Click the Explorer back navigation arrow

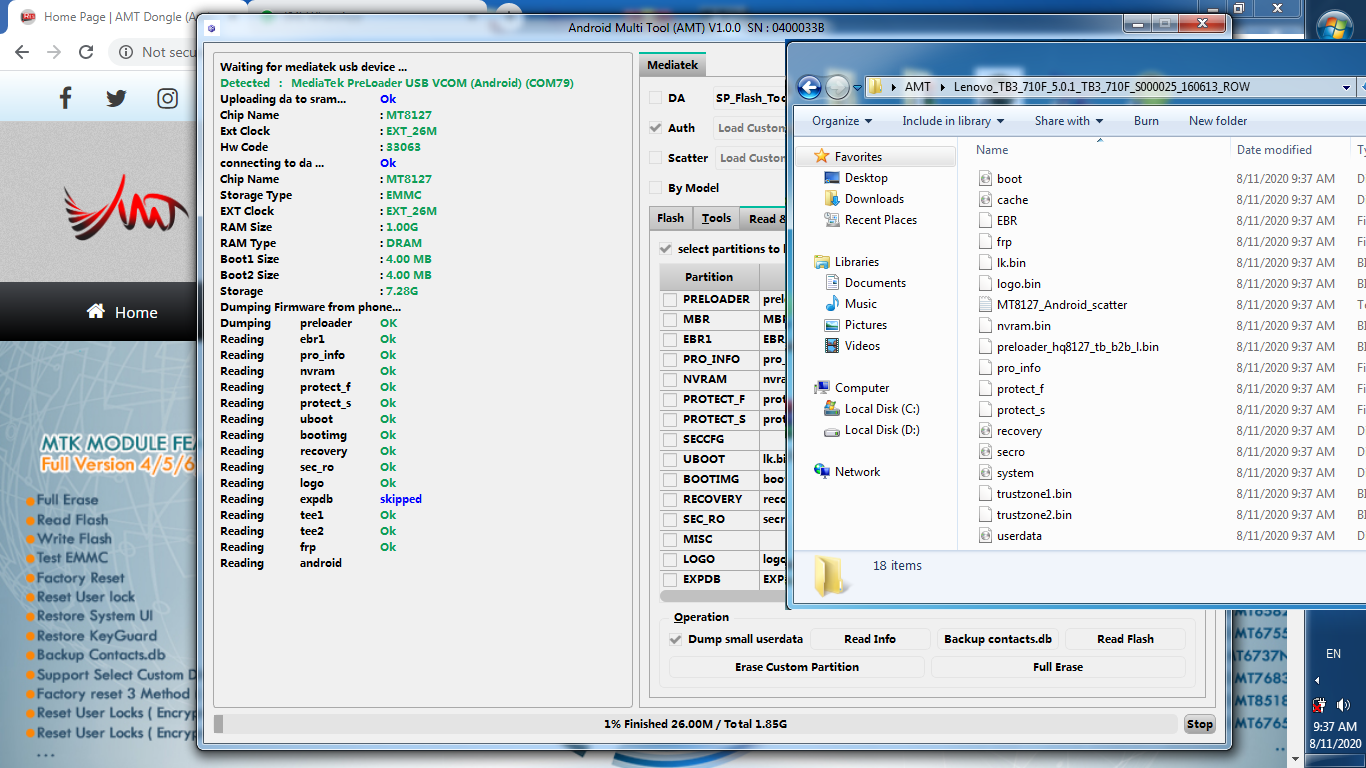coord(810,87)
